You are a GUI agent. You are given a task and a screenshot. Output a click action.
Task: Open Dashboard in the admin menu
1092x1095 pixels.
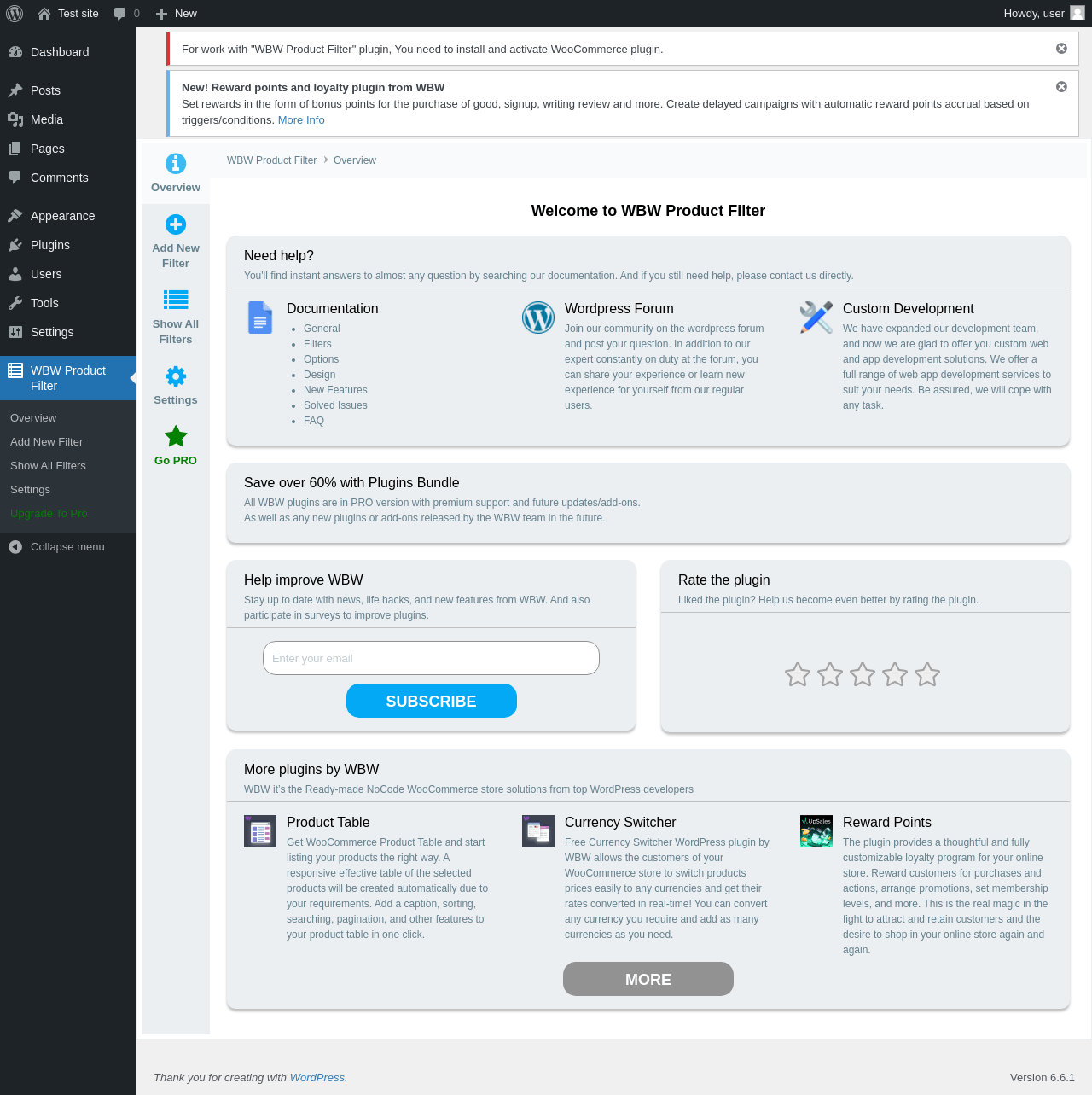(68, 52)
